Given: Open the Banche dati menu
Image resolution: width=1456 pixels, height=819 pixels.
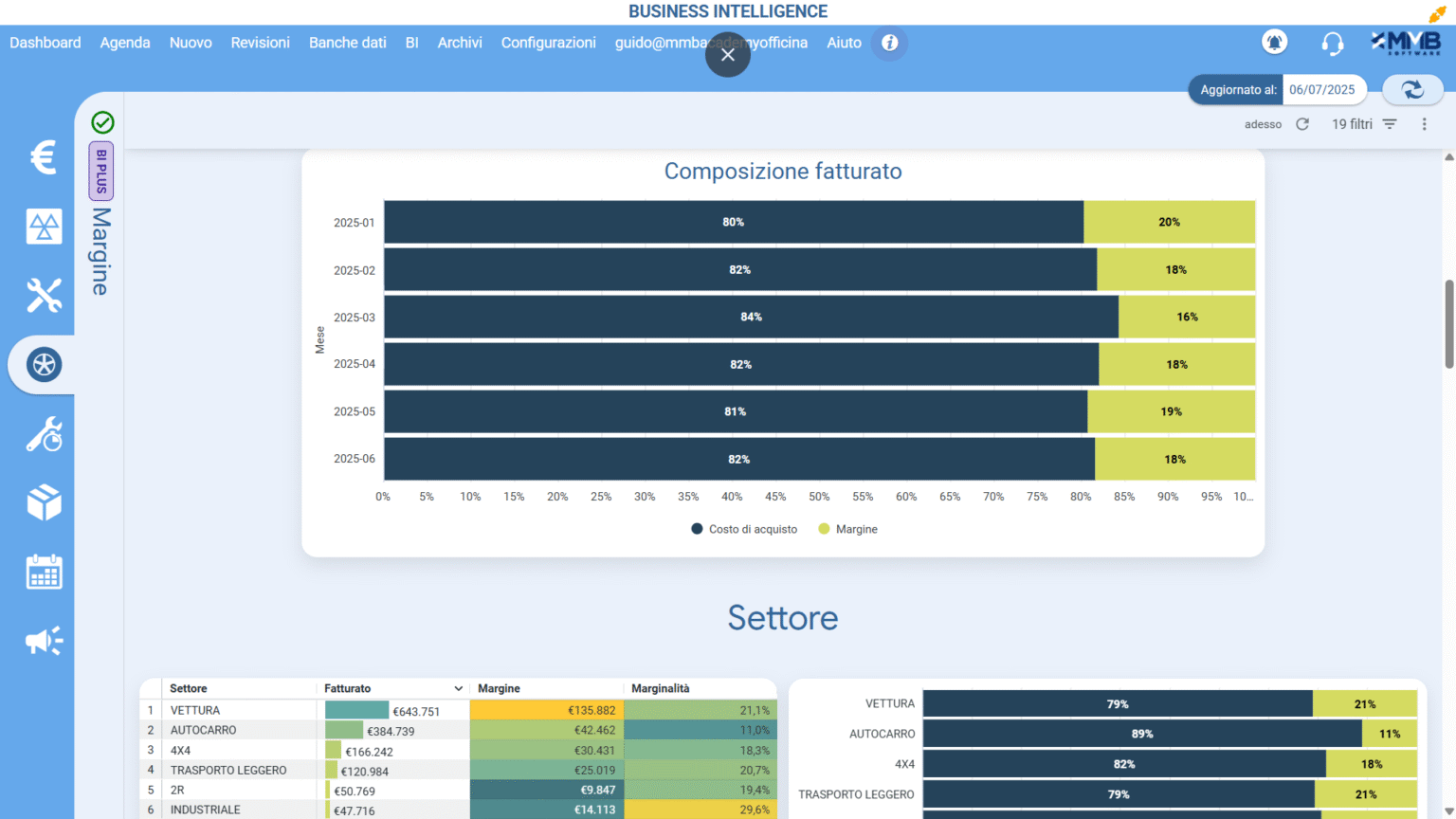Looking at the screenshot, I should (347, 43).
